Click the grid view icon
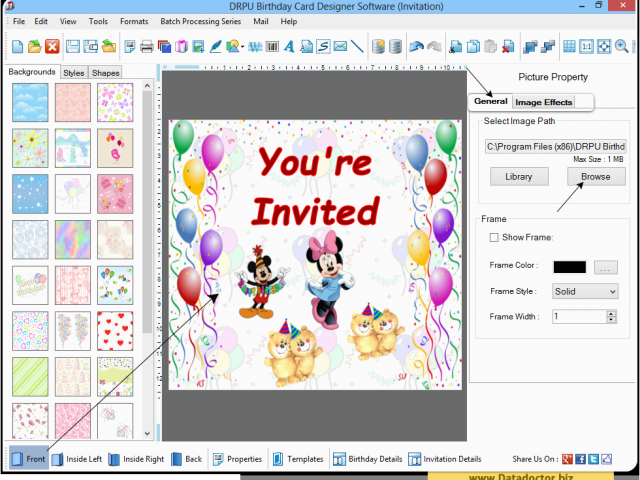This screenshot has width=640, height=480. point(569,47)
